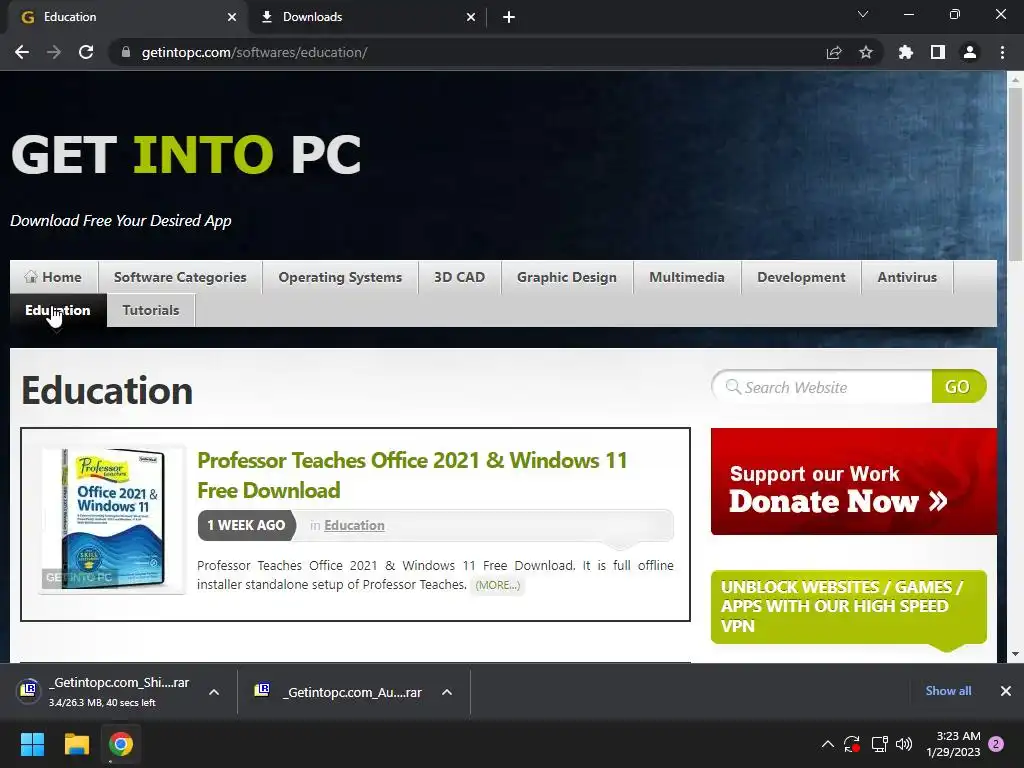
Task: Click Show all downloads
Action: pyautogui.click(x=948, y=690)
